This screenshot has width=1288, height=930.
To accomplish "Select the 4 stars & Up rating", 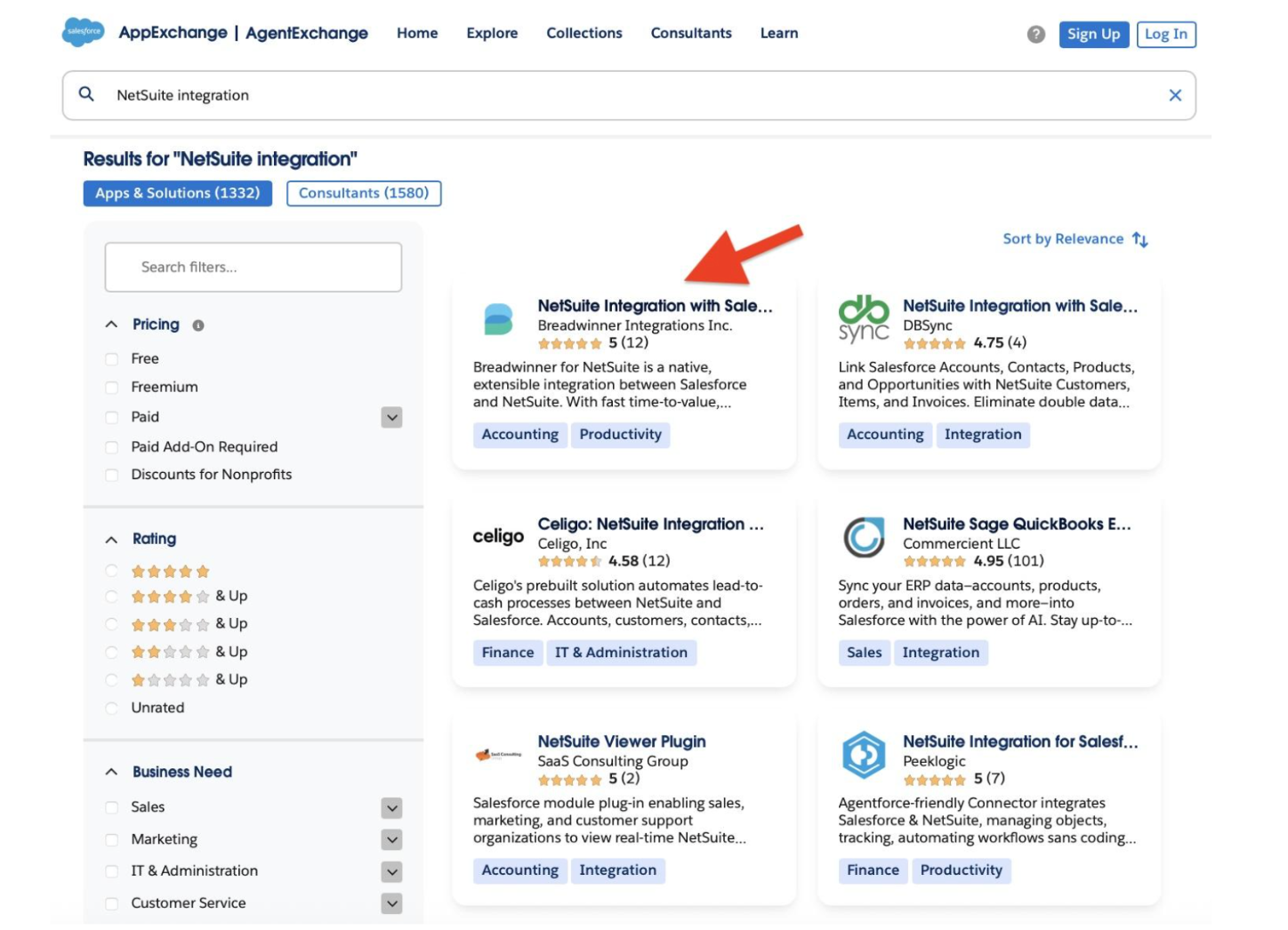I will tap(111, 596).
